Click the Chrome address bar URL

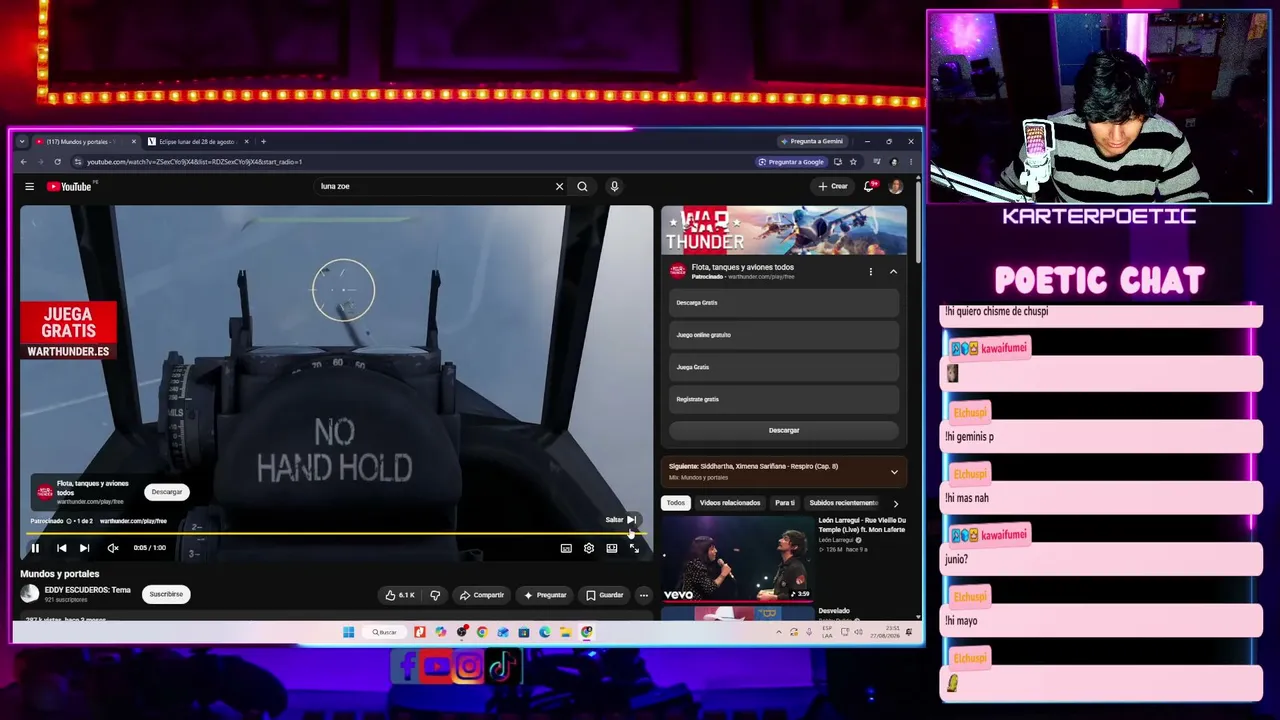click(x=194, y=162)
